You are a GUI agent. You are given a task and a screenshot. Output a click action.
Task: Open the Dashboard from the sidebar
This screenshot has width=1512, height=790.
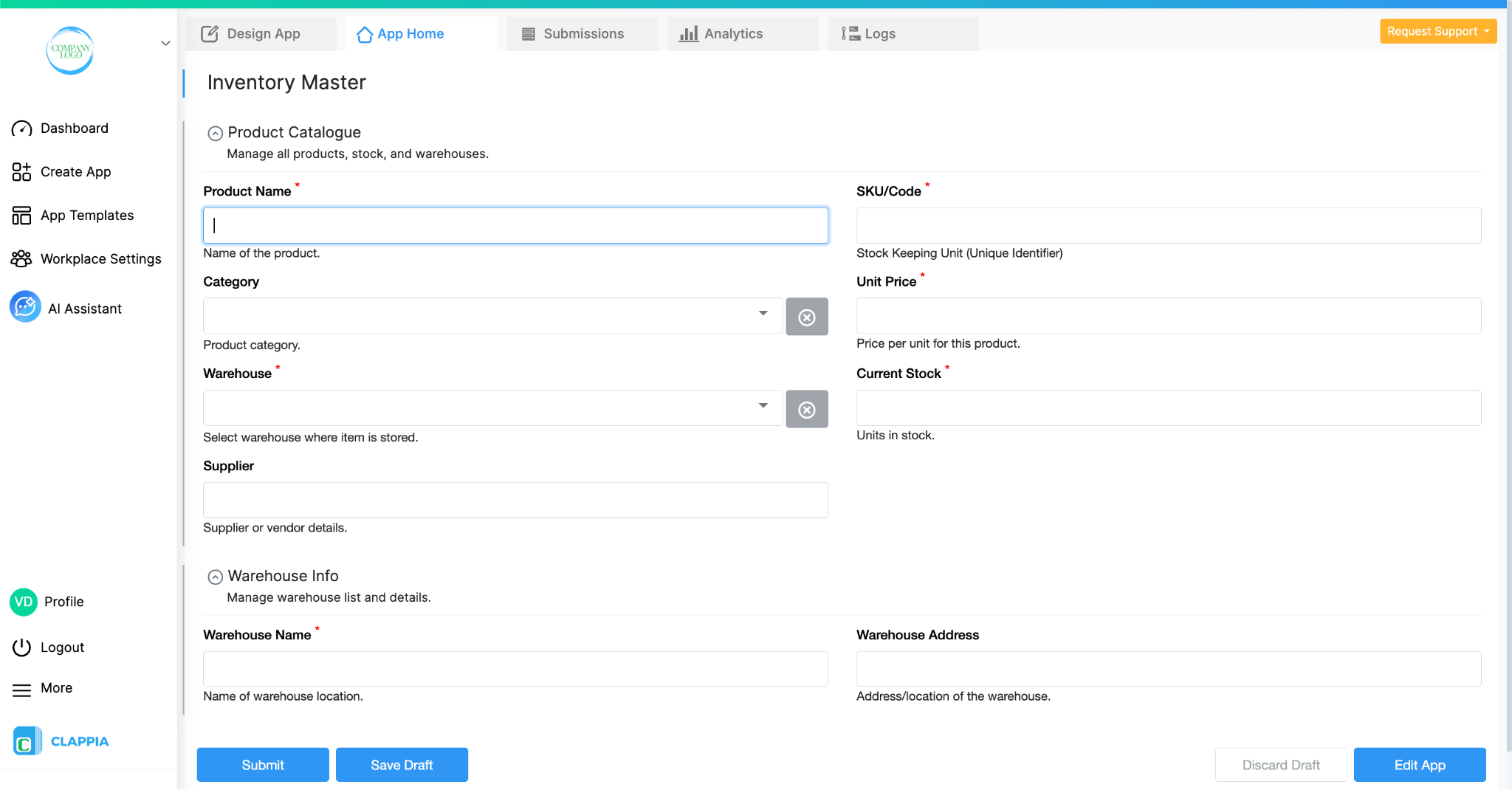pos(74,128)
